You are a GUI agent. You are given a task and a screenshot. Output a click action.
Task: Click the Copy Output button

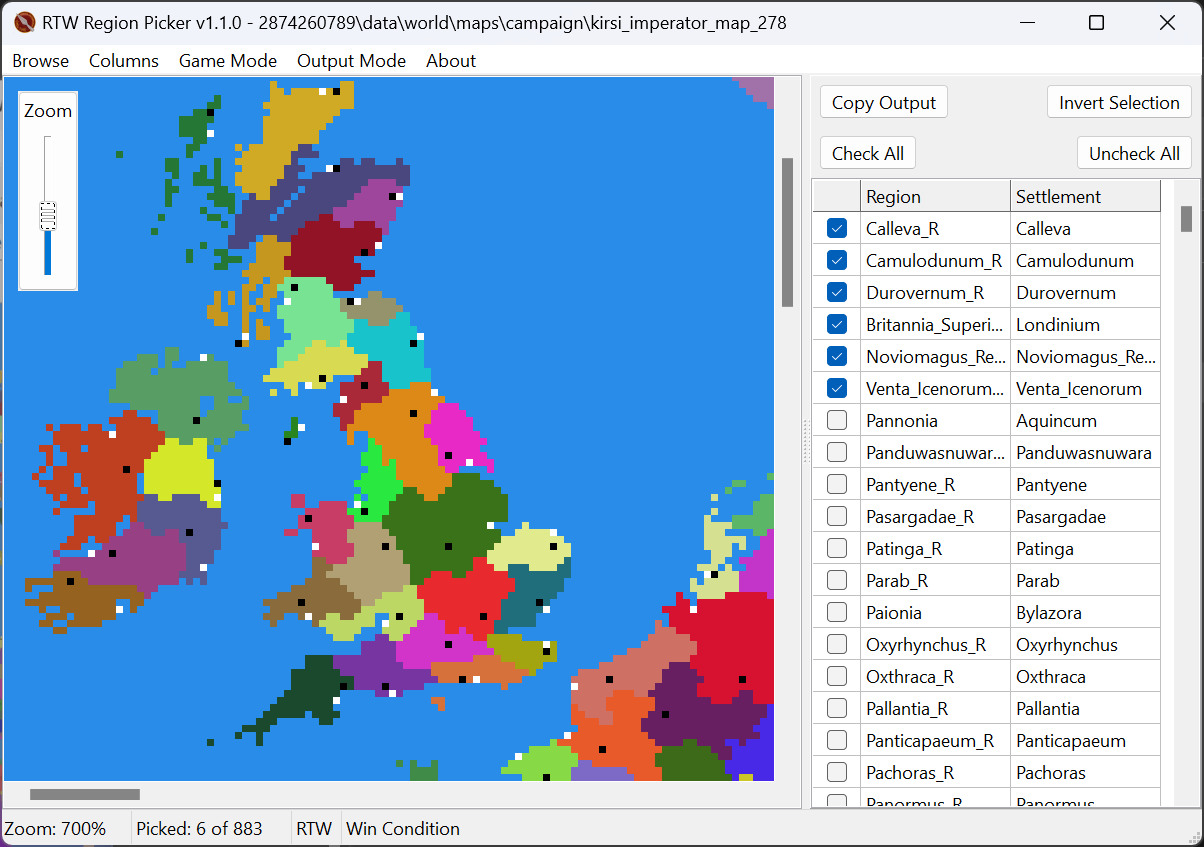pyautogui.click(x=884, y=103)
